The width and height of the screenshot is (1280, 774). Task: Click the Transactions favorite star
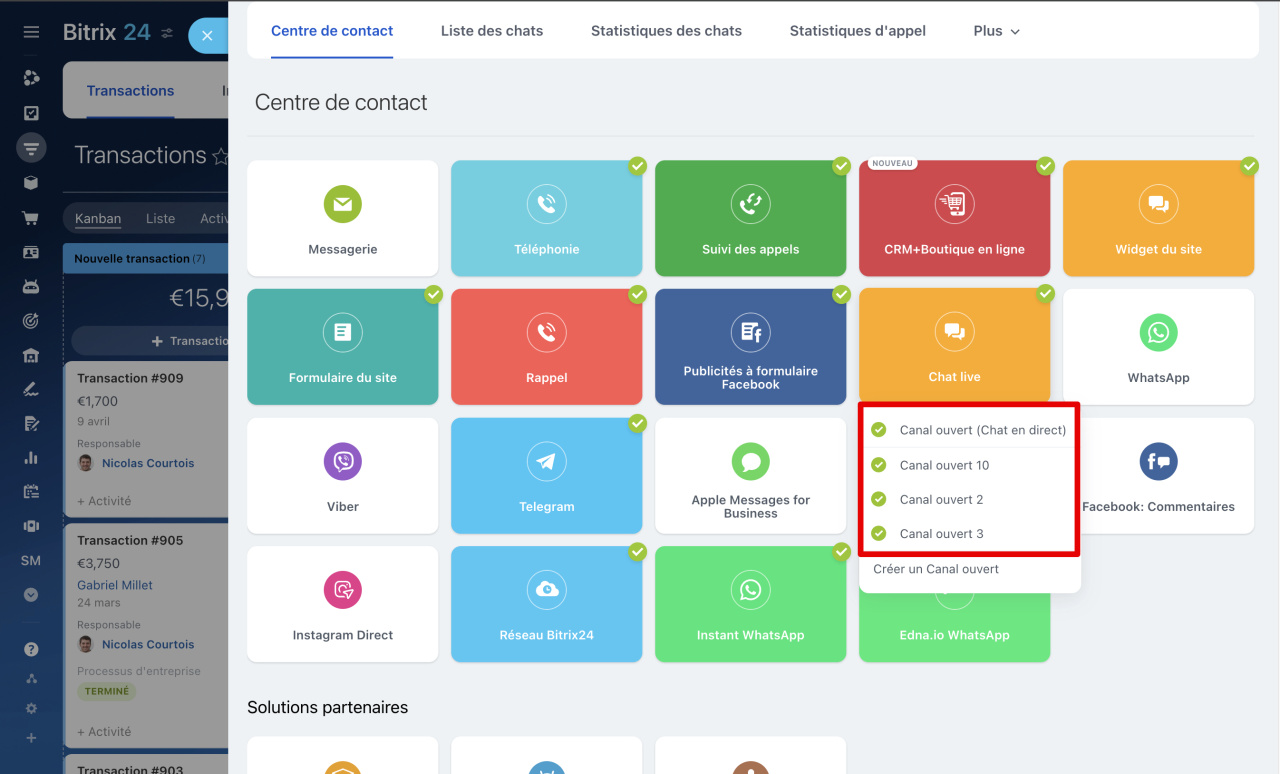220,156
